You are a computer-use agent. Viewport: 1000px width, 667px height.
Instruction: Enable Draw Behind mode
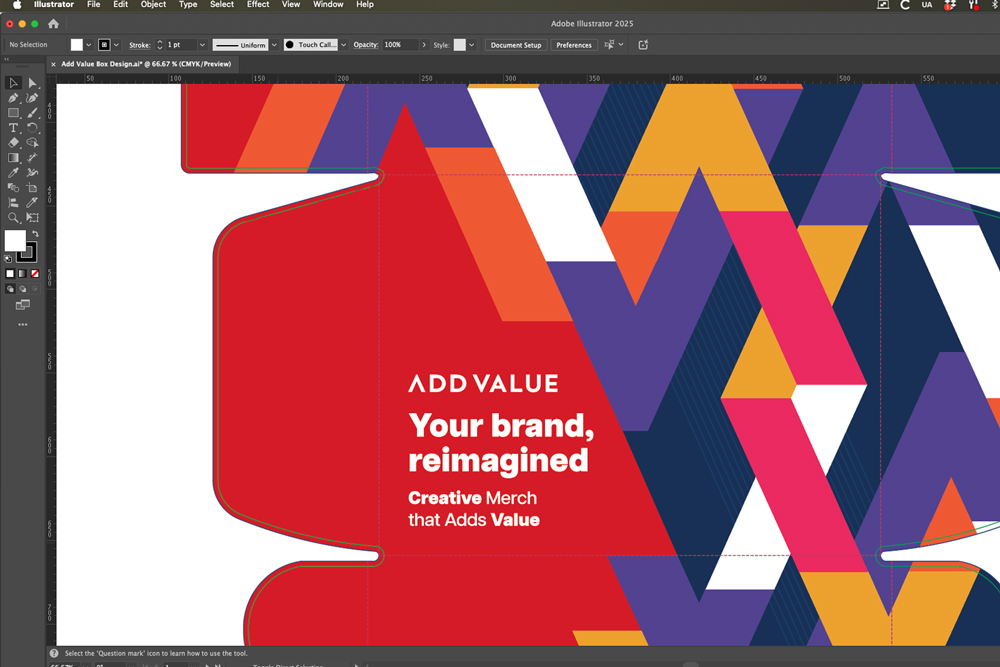click(22, 289)
